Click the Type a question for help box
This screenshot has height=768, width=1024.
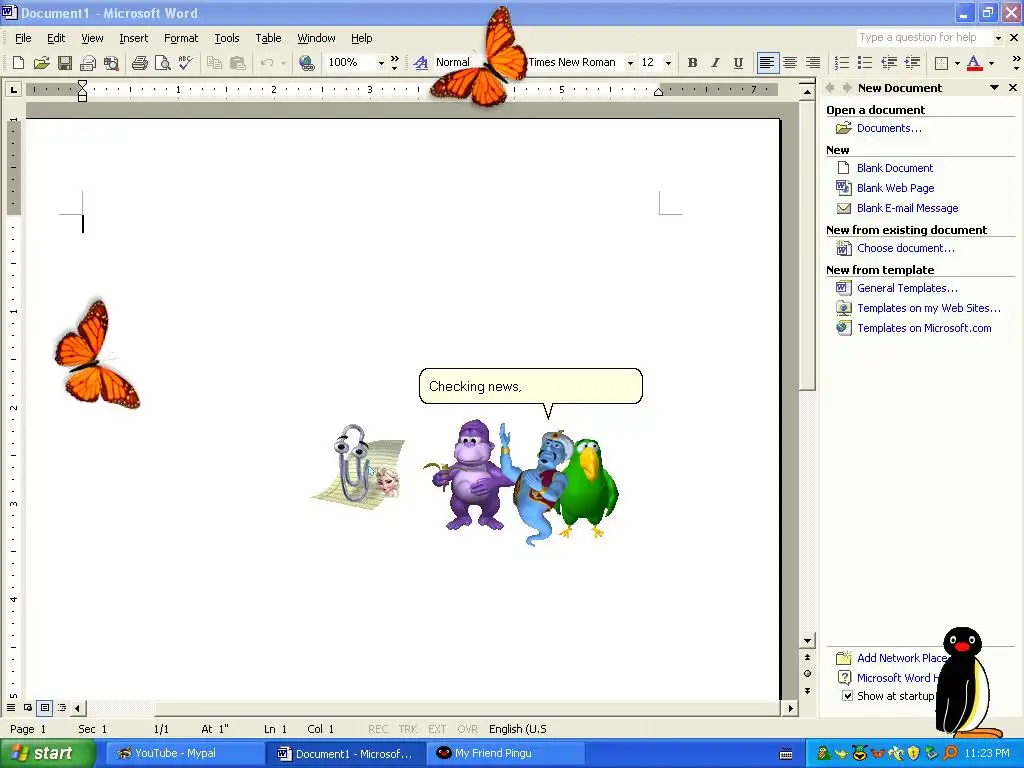pyautogui.click(x=923, y=37)
